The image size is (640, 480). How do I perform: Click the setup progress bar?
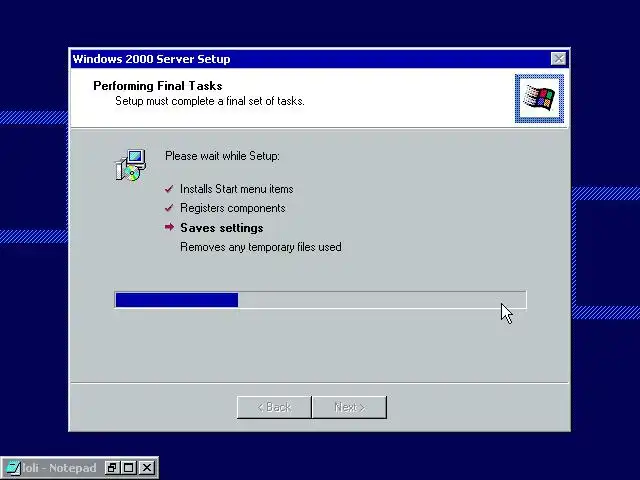pyautogui.click(x=320, y=300)
